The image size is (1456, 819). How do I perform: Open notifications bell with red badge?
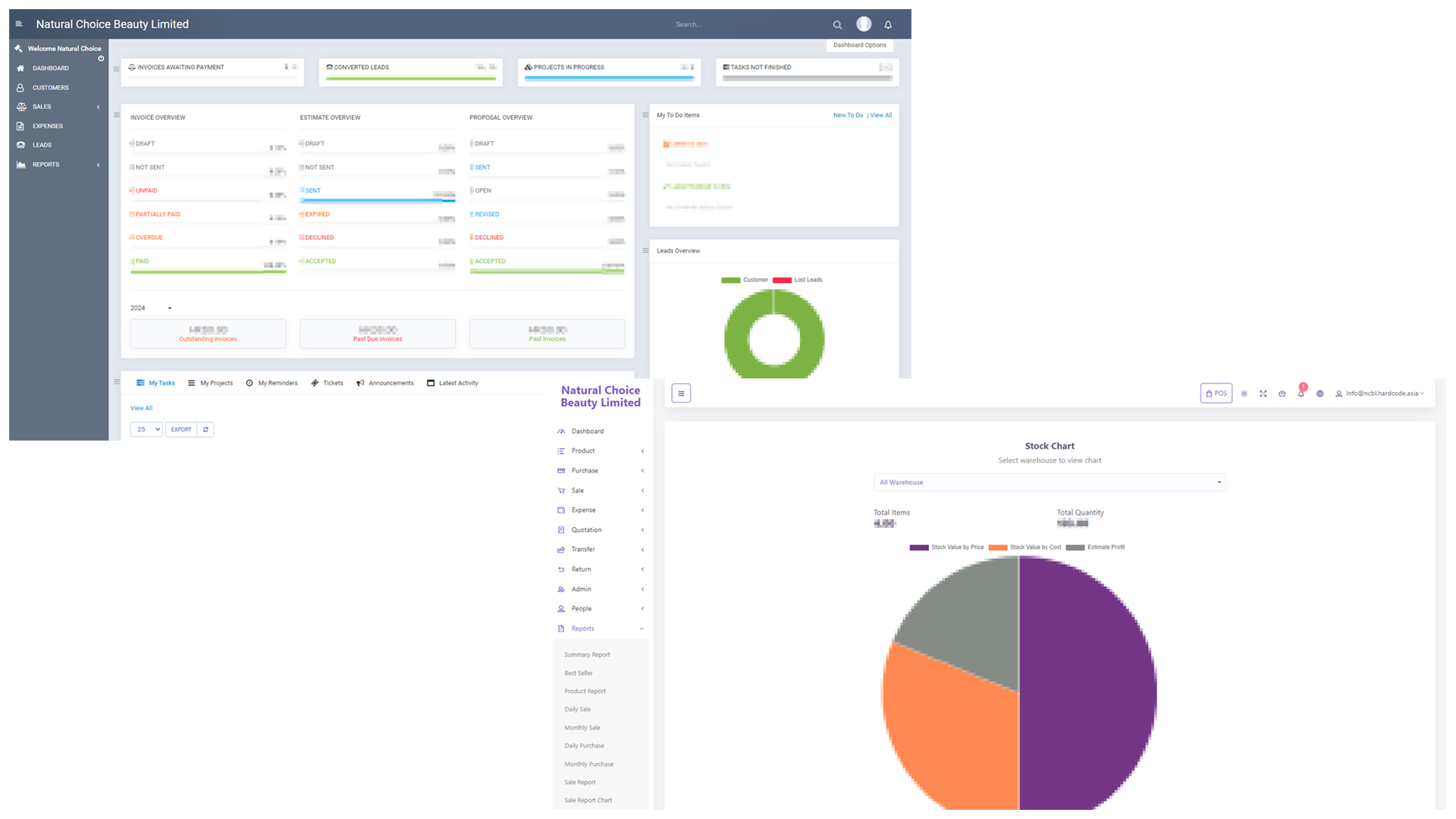pos(1301,393)
